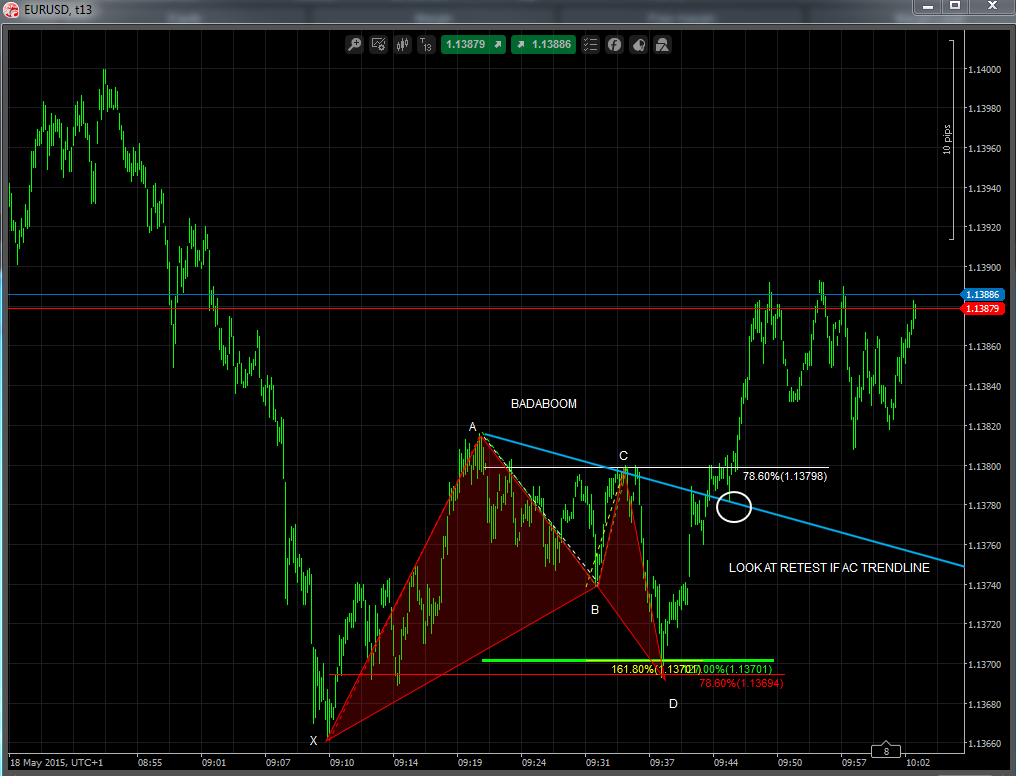Click the bar counter marker showing 8

click(886, 751)
